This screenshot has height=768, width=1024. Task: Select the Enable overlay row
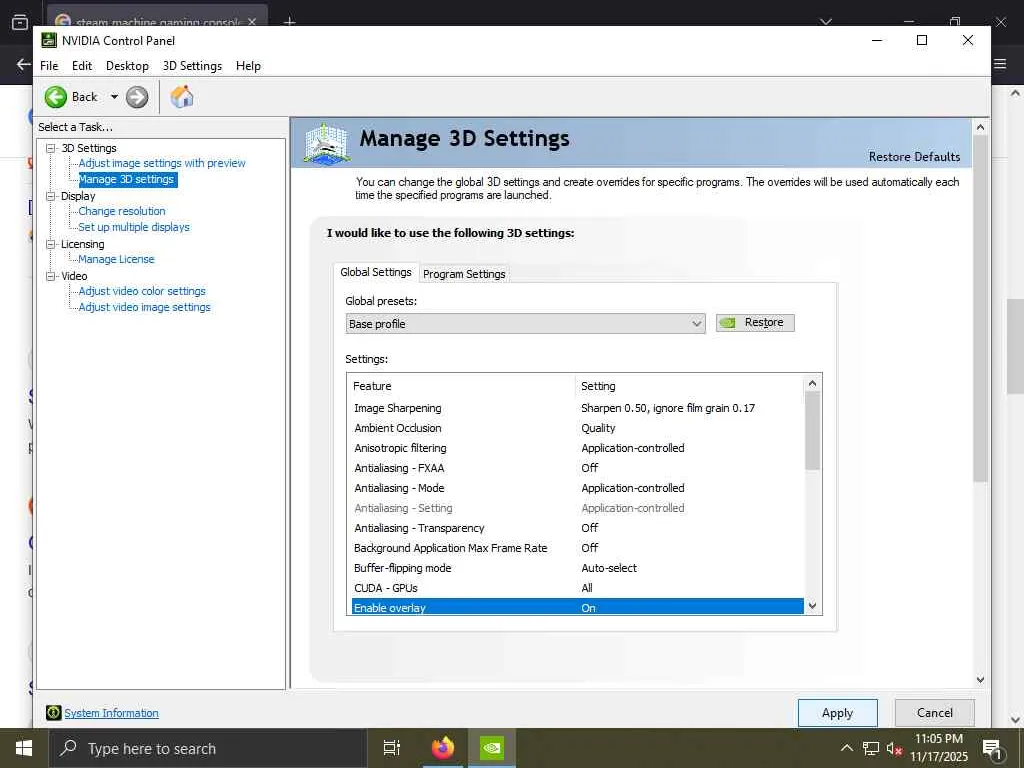[x=577, y=607]
